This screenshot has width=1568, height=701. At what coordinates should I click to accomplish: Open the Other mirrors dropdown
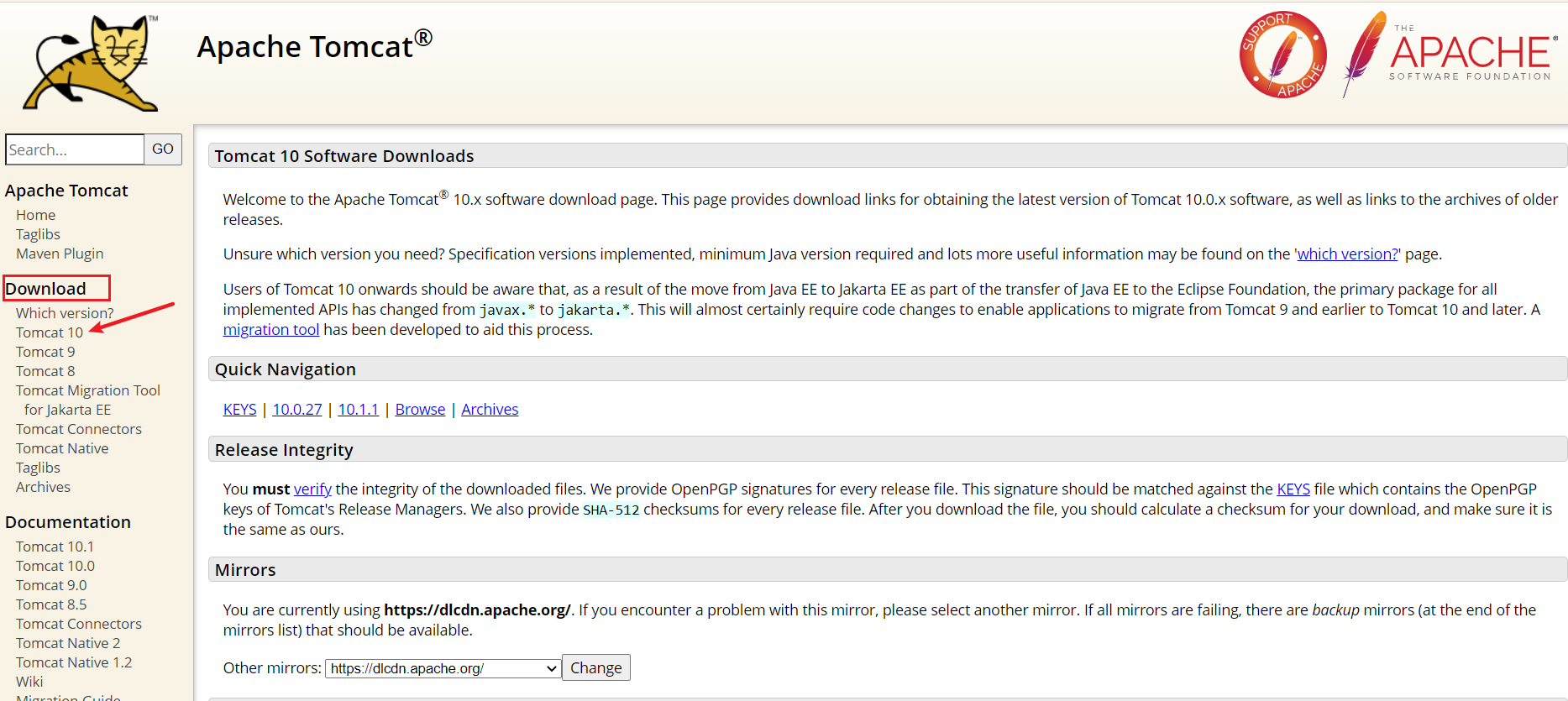(443, 668)
